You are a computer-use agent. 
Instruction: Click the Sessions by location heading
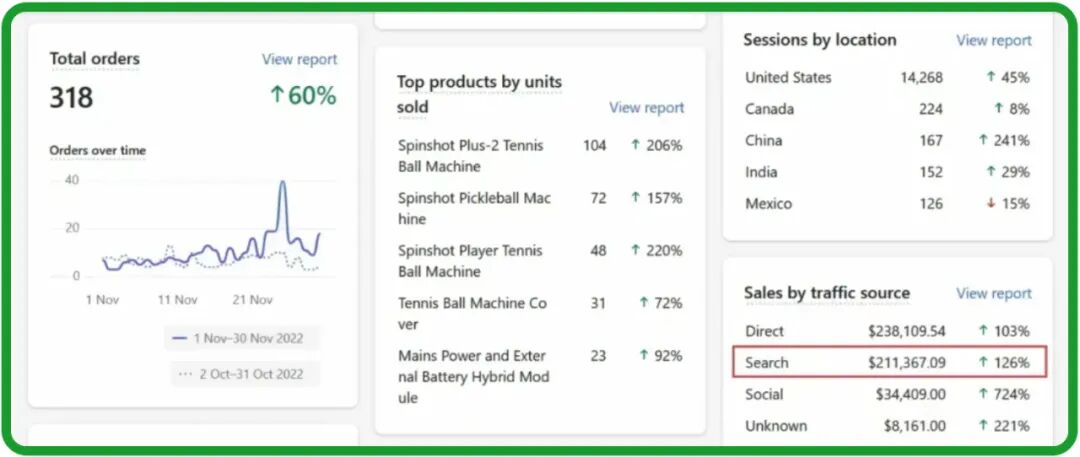[819, 40]
